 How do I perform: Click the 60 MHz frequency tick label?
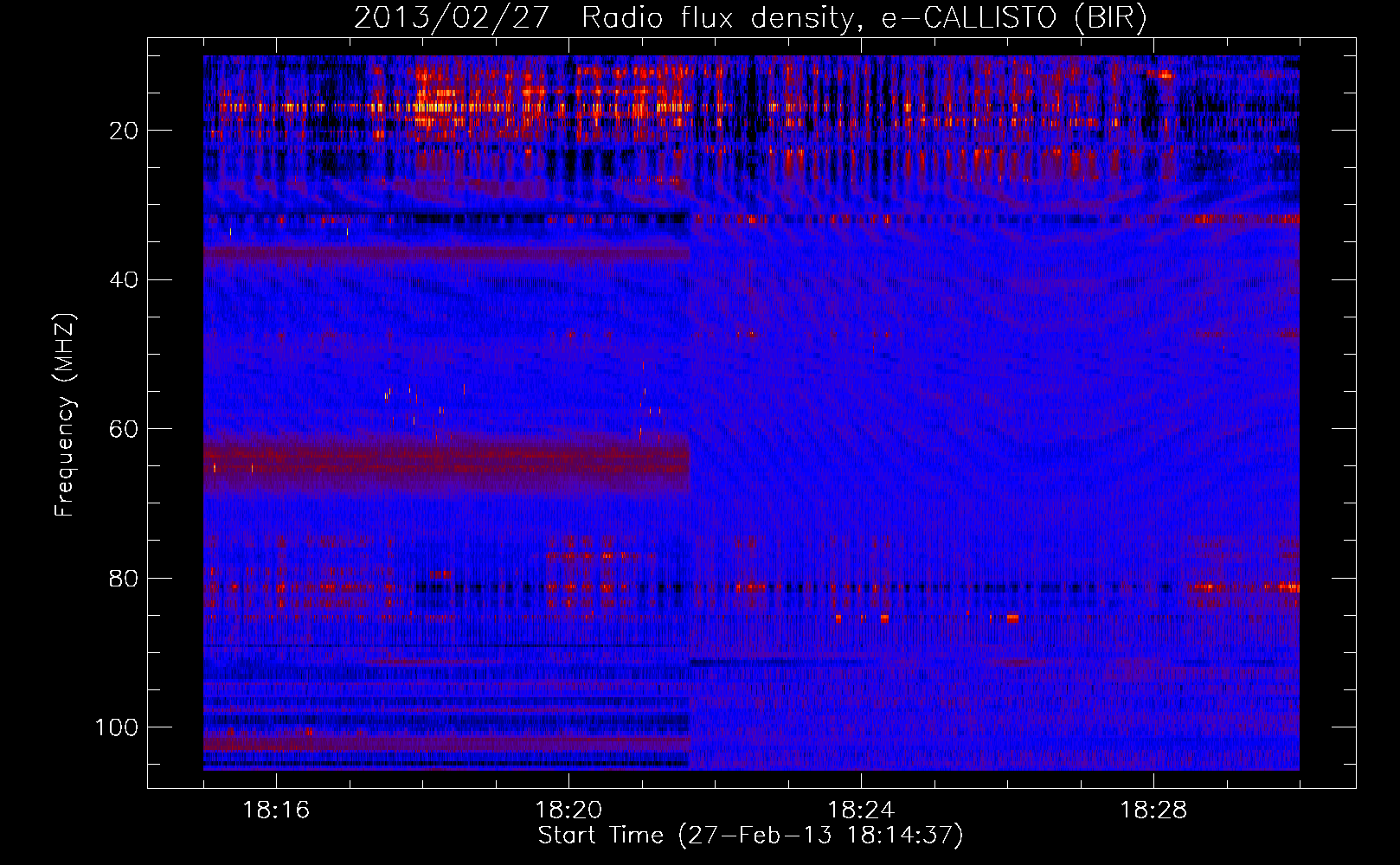pos(125,429)
